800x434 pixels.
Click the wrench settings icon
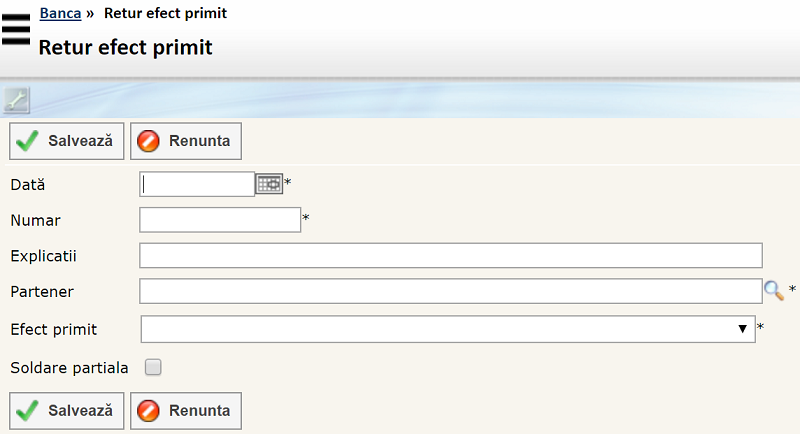[17, 99]
